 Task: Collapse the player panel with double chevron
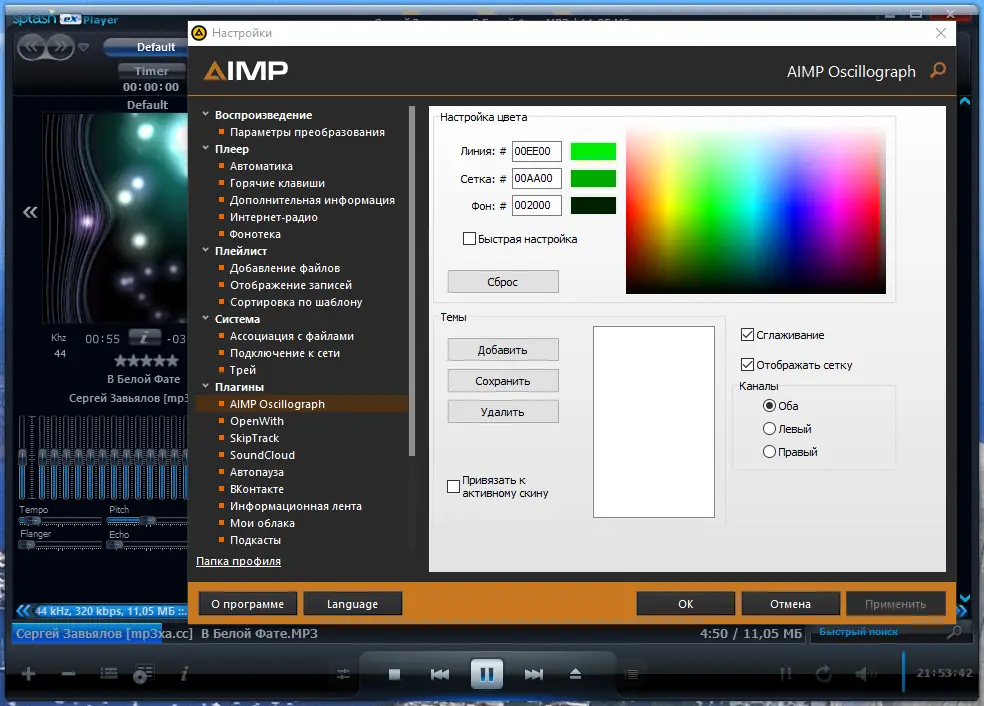coord(30,212)
